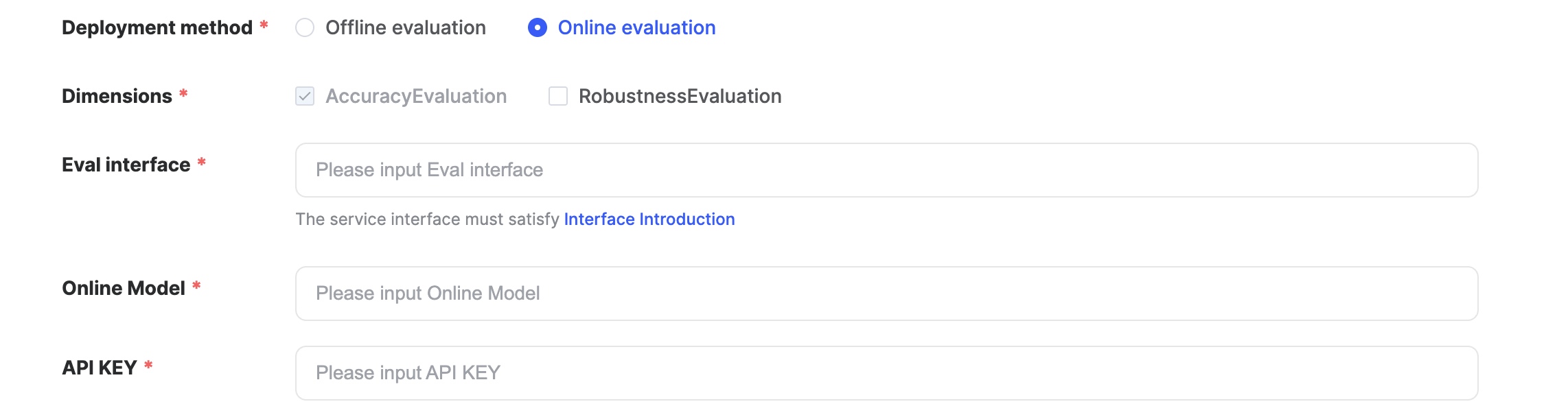
Task: Click the Deployment method field label
Action: tap(157, 27)
